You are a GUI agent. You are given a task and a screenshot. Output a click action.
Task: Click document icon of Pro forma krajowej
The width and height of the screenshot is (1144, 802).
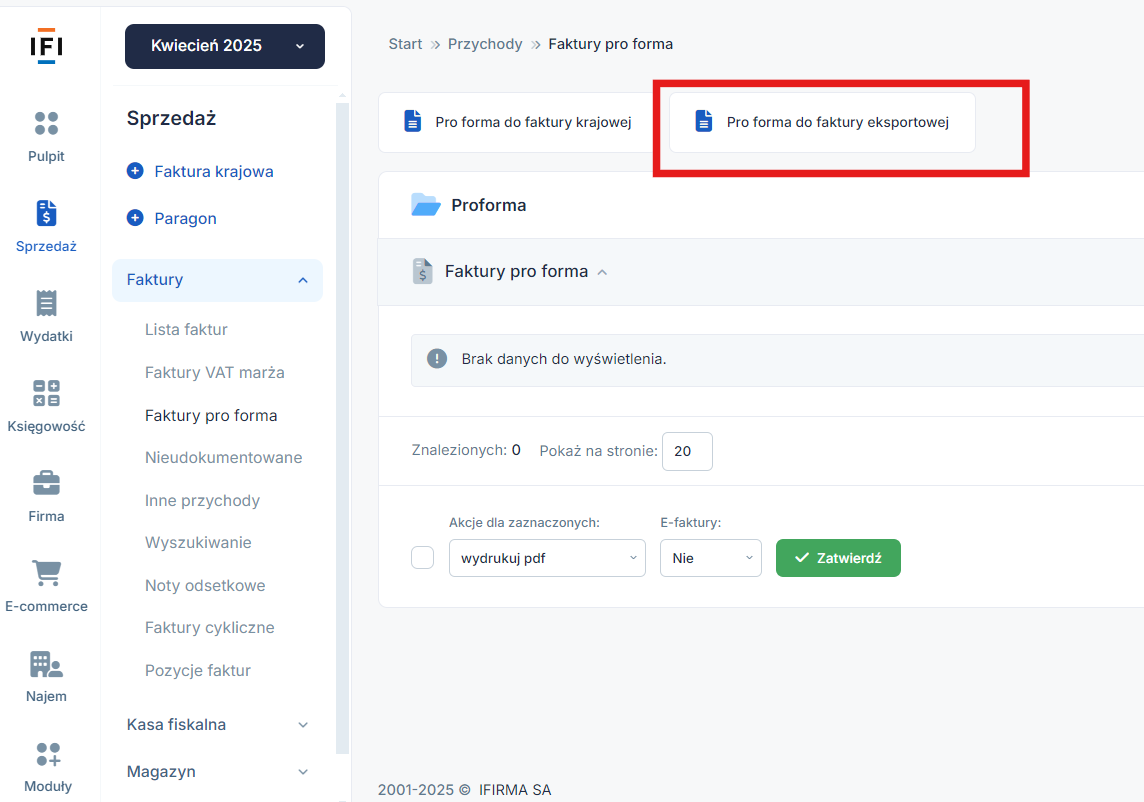[x=412, y=121]
